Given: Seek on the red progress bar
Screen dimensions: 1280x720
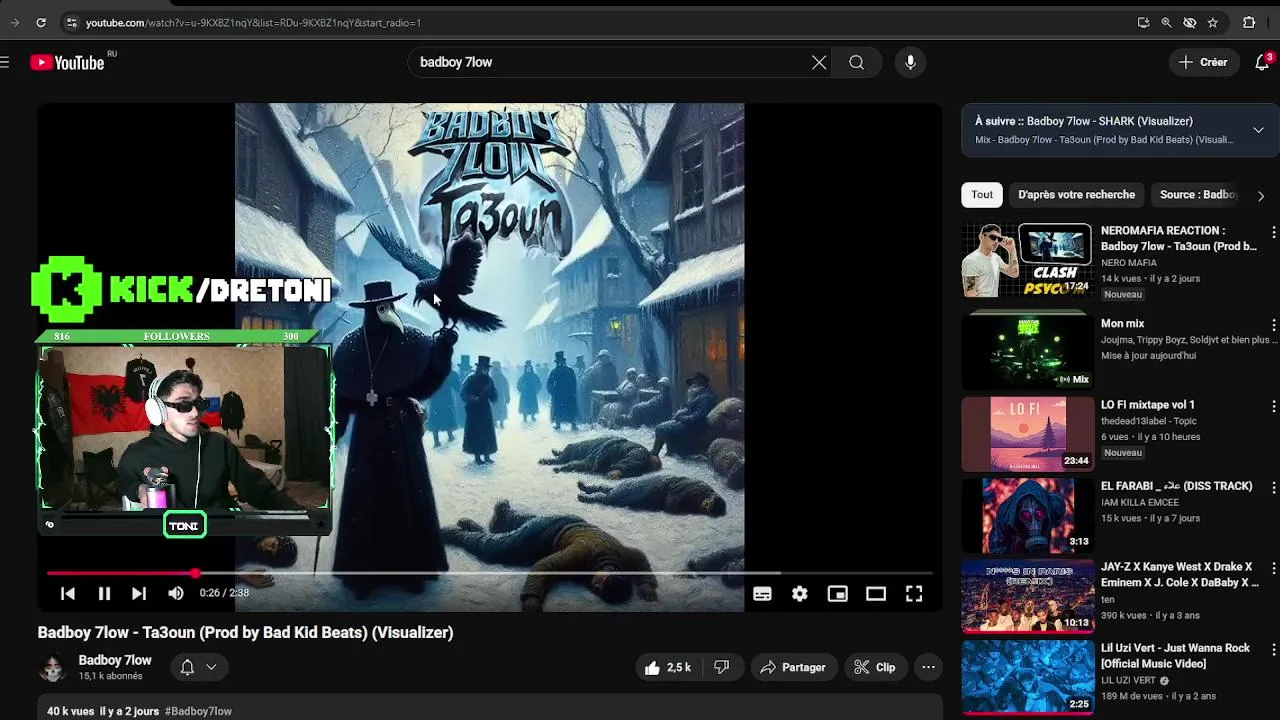Looking at the screenshot, I should [490, 573].
